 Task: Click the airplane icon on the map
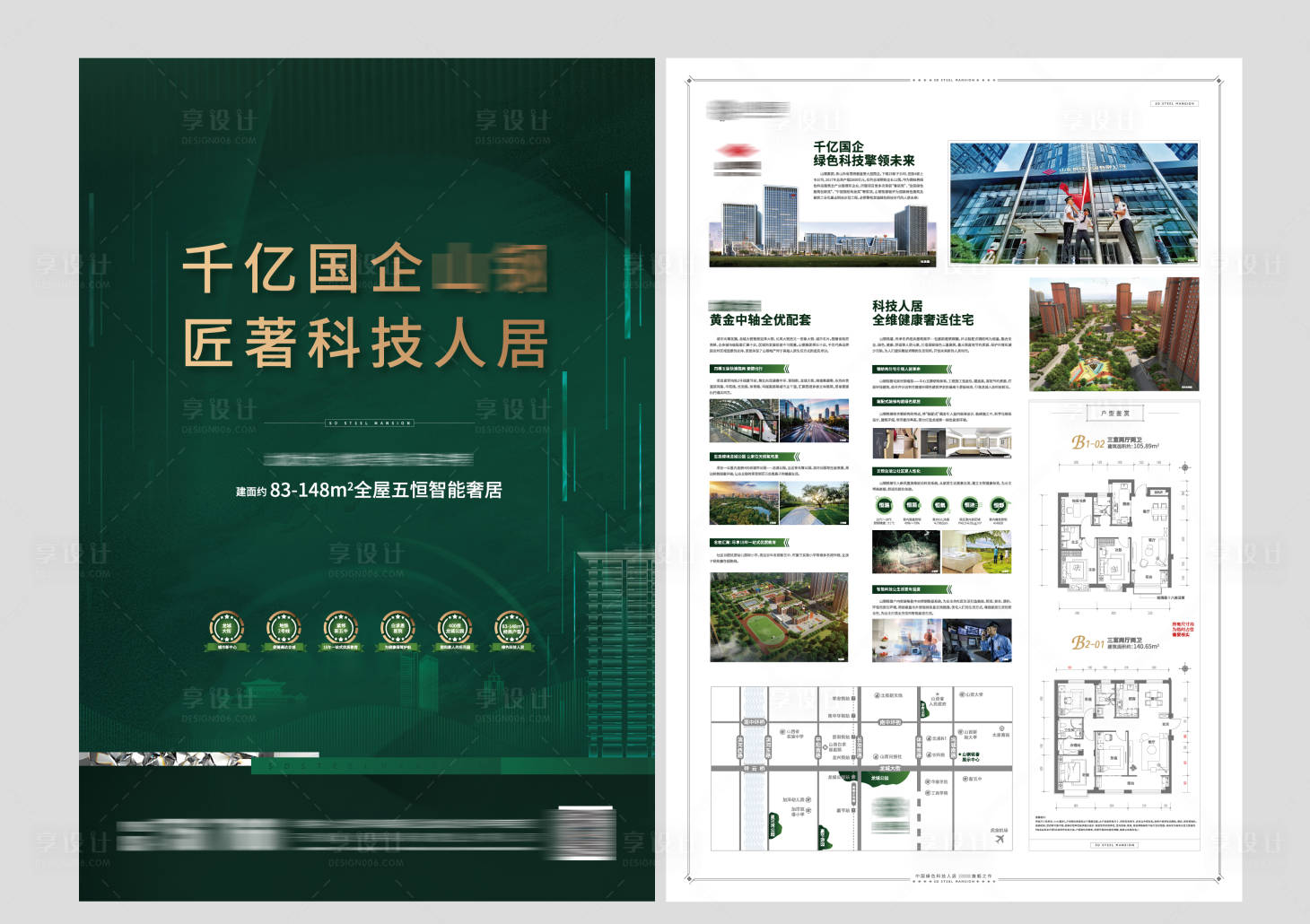999,840
